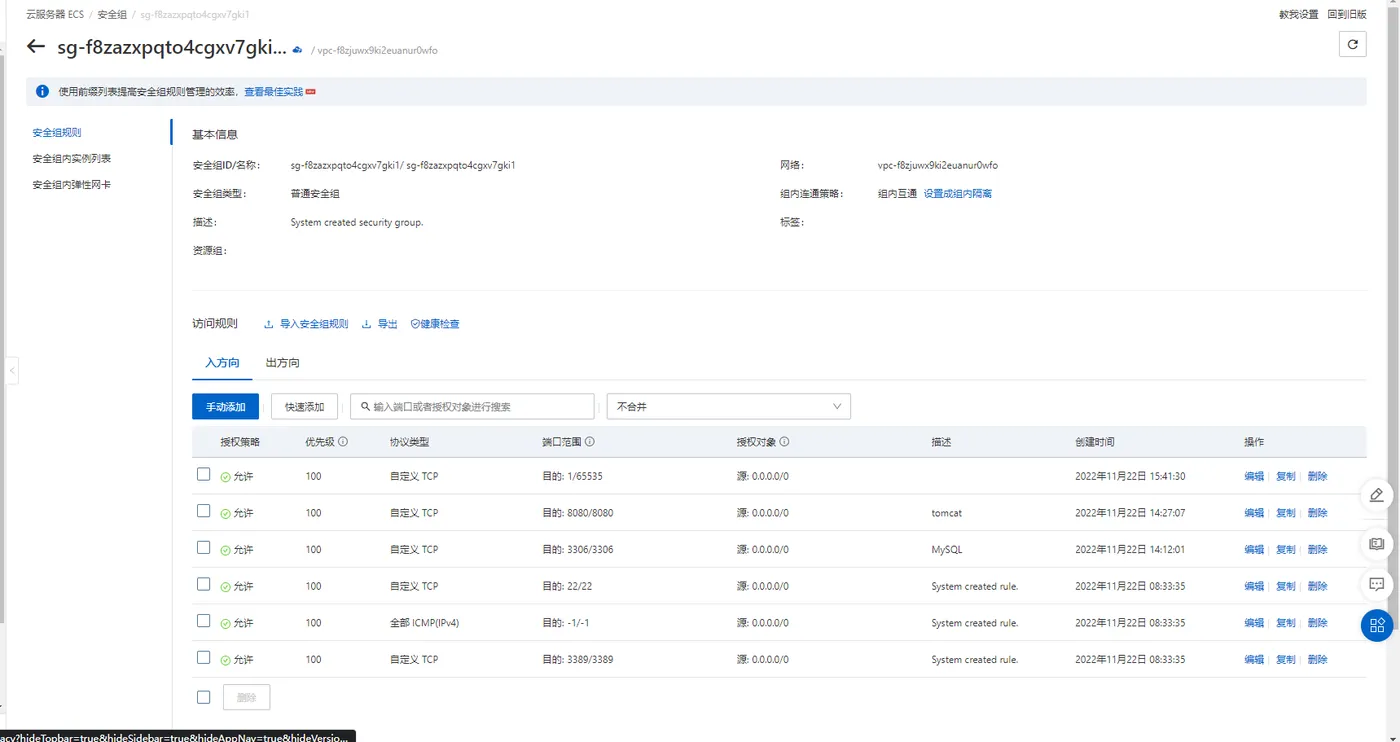Tick the select-all checkbox beside bottom 删除

tap(204, 697)
